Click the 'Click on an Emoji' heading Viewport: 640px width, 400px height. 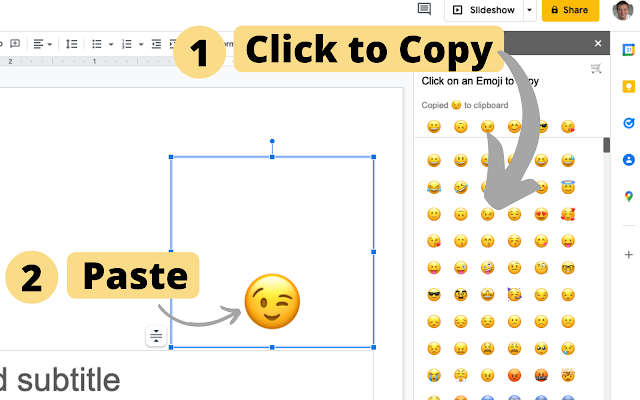[480, 81]
